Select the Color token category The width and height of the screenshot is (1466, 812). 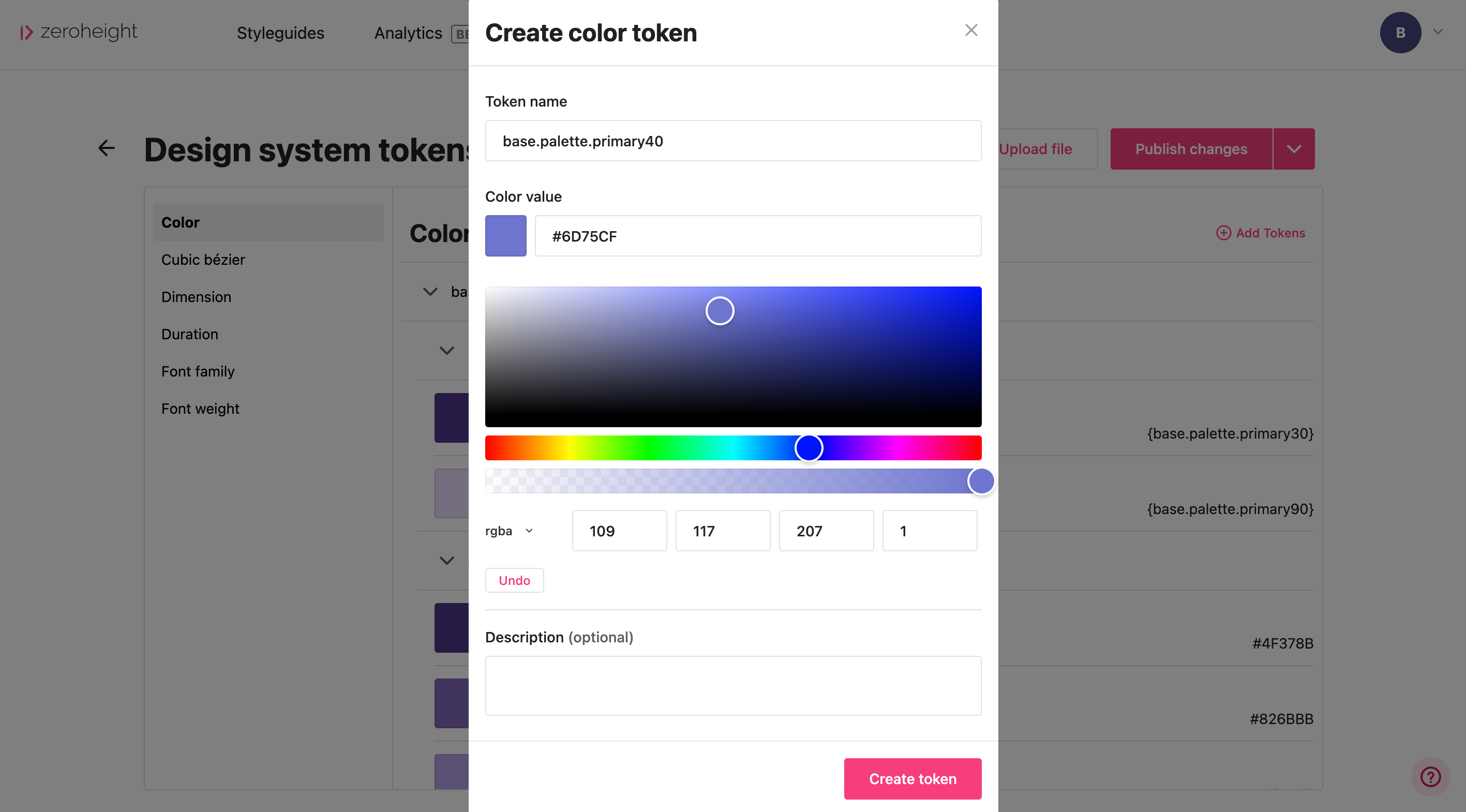click(x=268, y=222)
